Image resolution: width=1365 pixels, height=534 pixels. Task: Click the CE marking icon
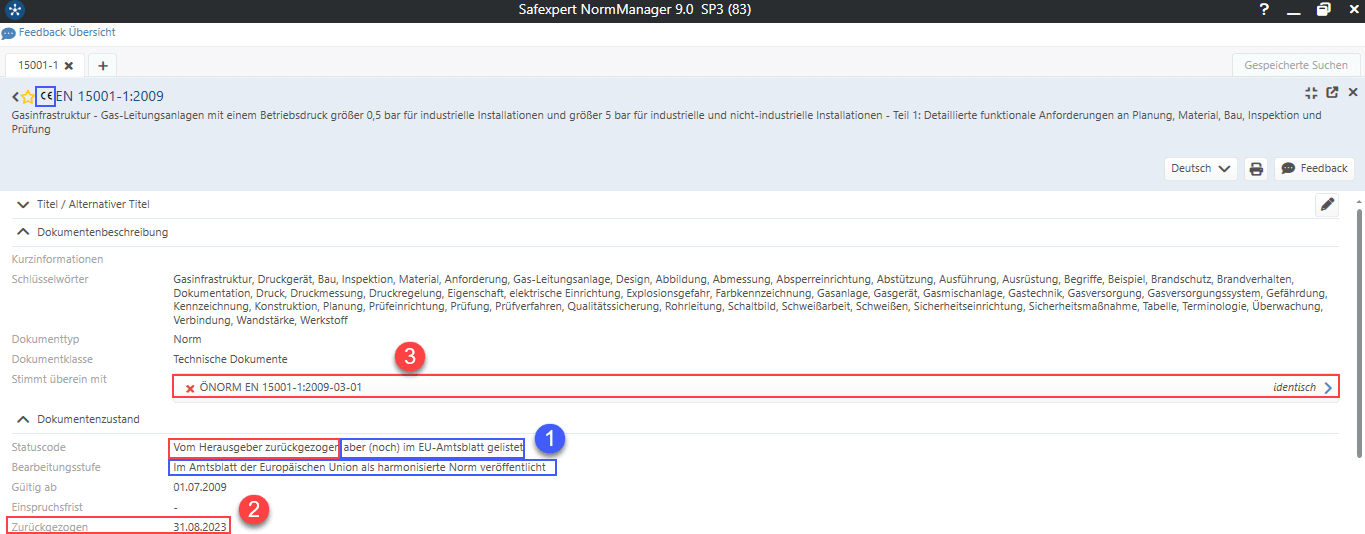[x=45, y=96]
